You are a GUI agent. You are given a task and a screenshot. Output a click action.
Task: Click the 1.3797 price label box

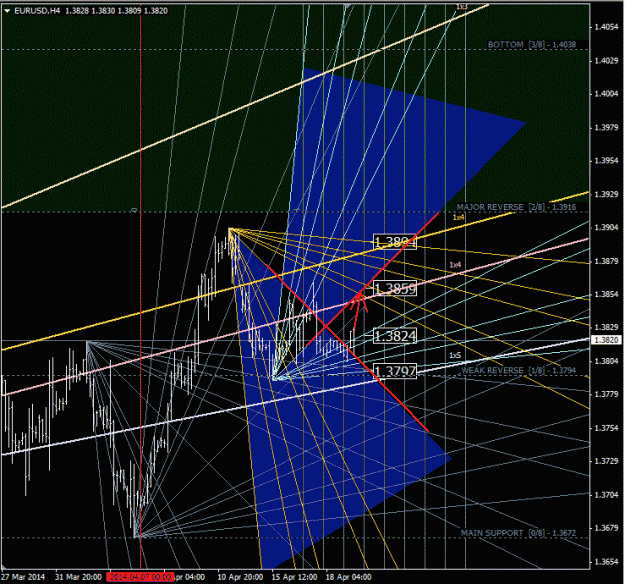coord(395,371)
